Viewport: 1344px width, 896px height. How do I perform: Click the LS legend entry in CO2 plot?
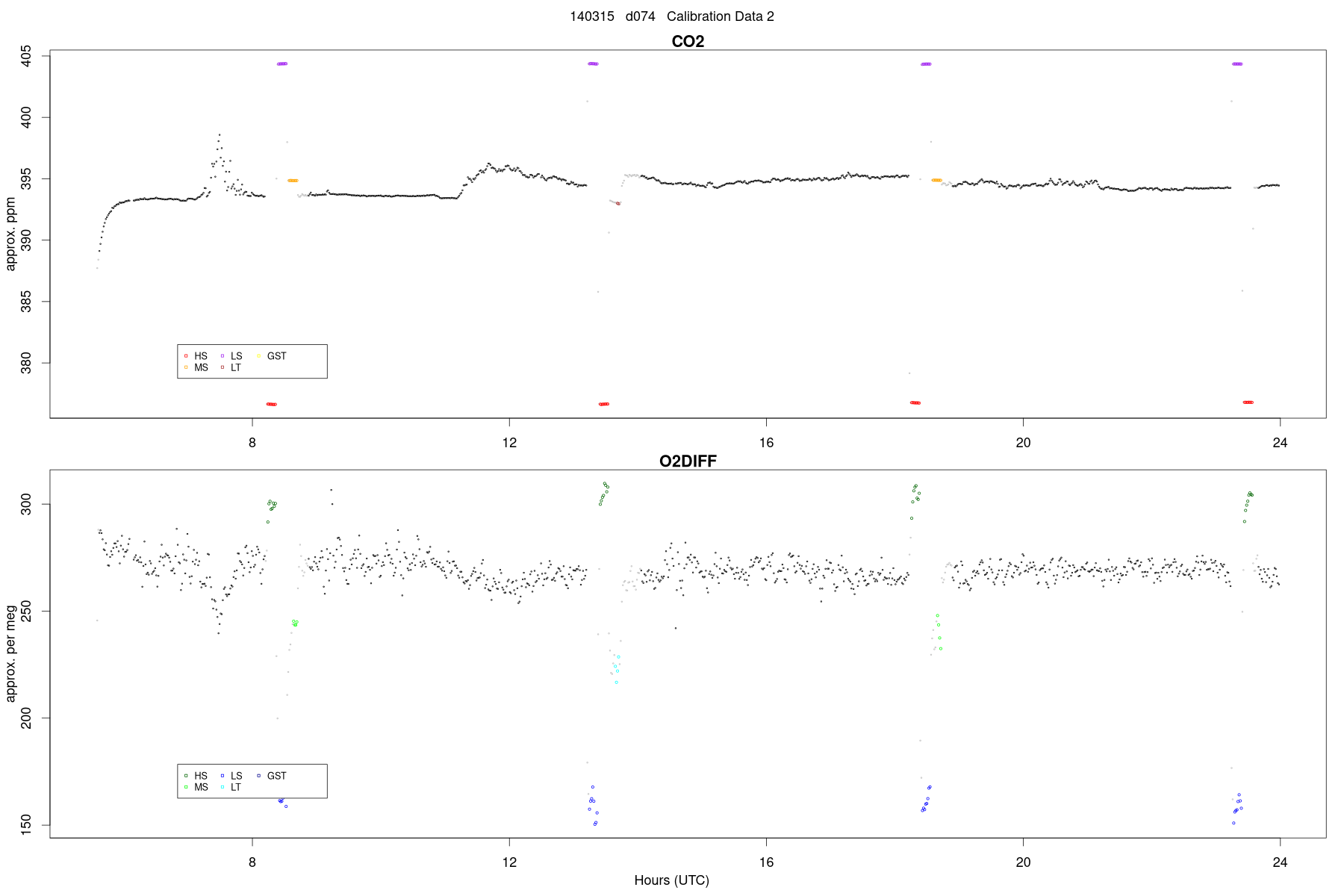(231, 356)
